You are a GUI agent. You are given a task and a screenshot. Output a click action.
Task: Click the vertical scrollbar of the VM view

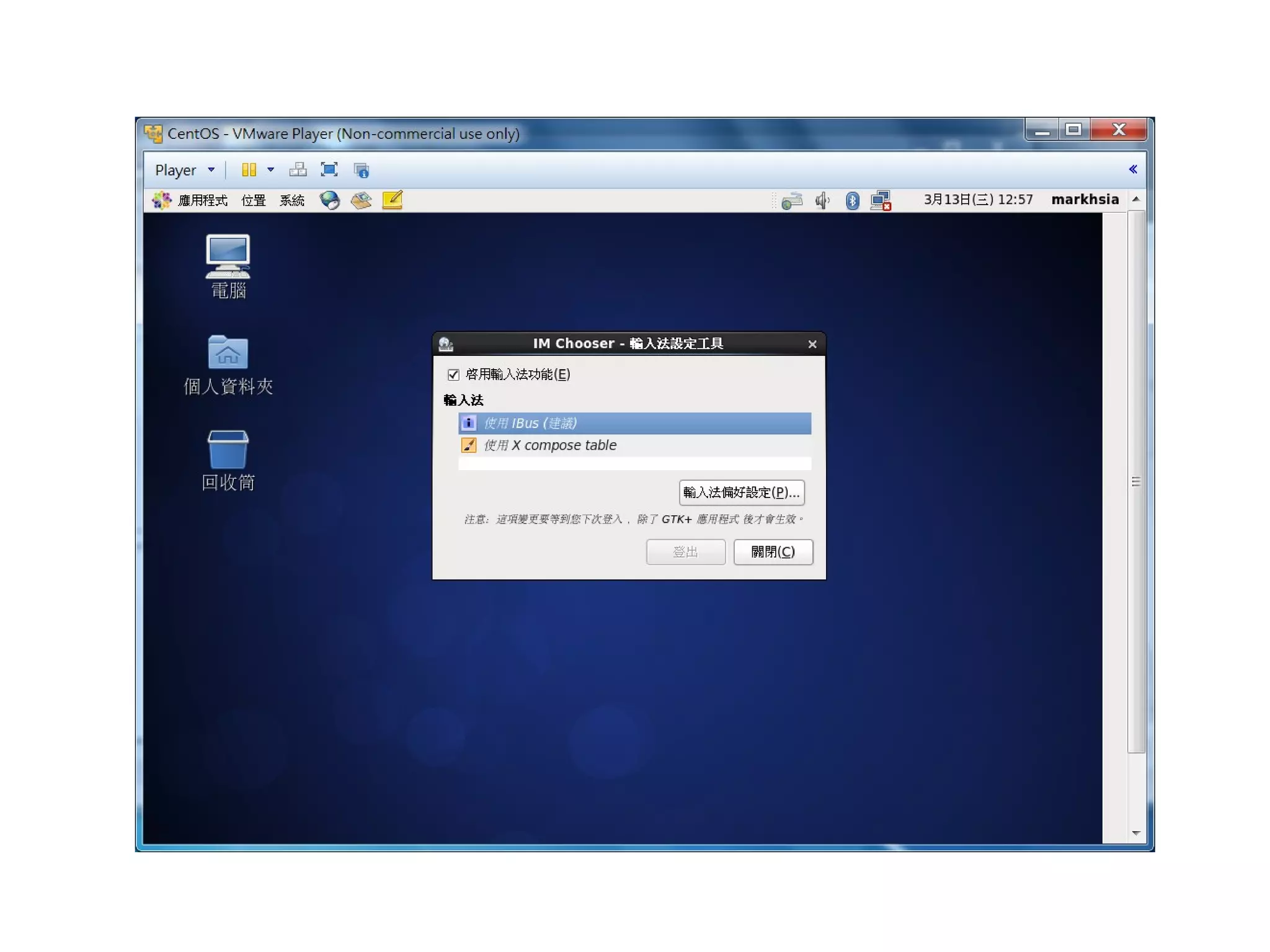click(1136, 482)
